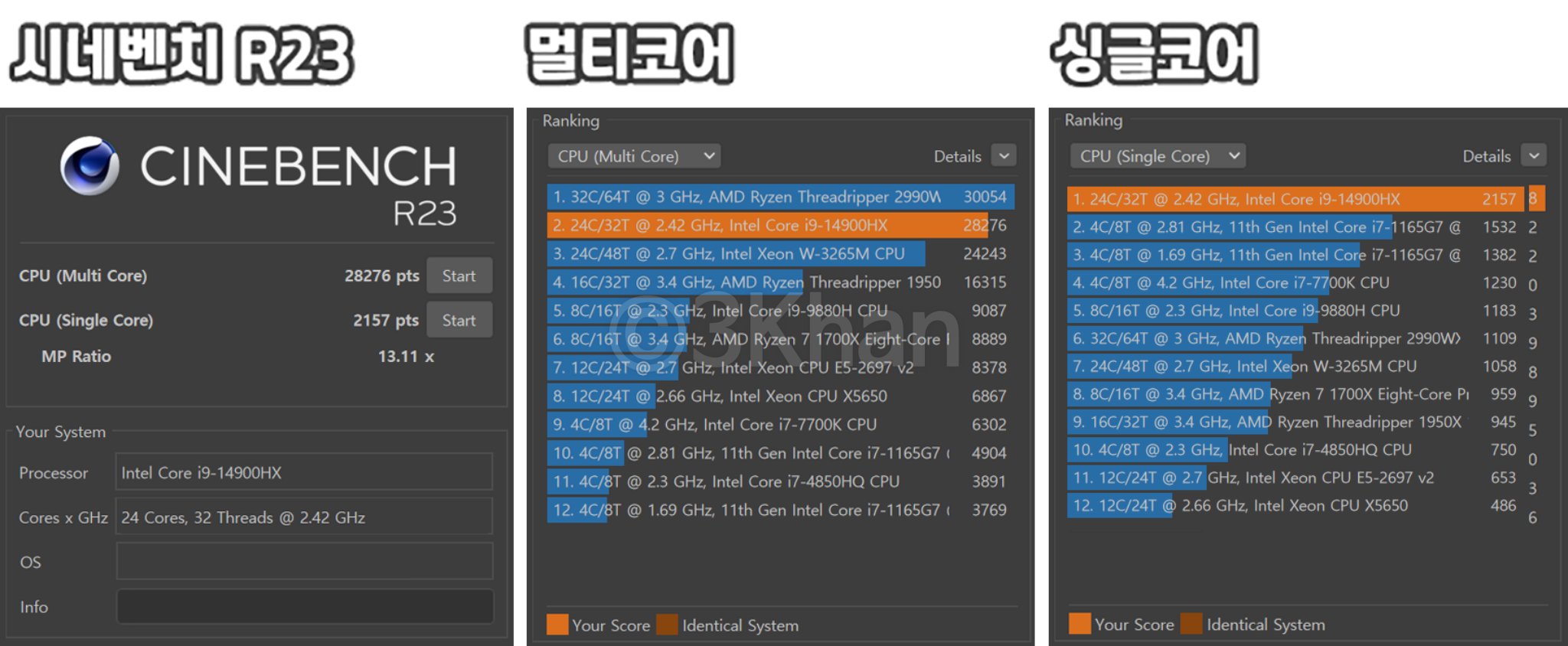
Task: Select multi core i9-14900HX row scoring 28276
Action: pyautogui.click(x=781, y=225)
